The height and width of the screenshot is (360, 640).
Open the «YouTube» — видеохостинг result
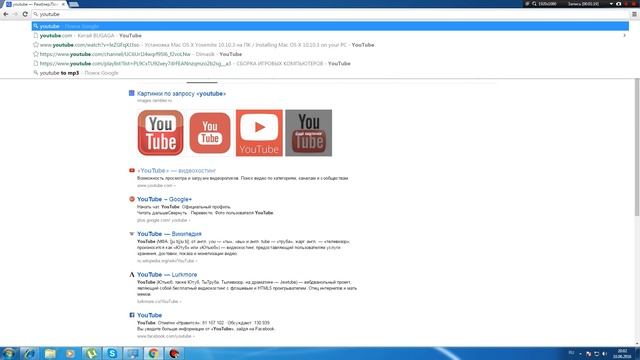click(x=176, y=171)
